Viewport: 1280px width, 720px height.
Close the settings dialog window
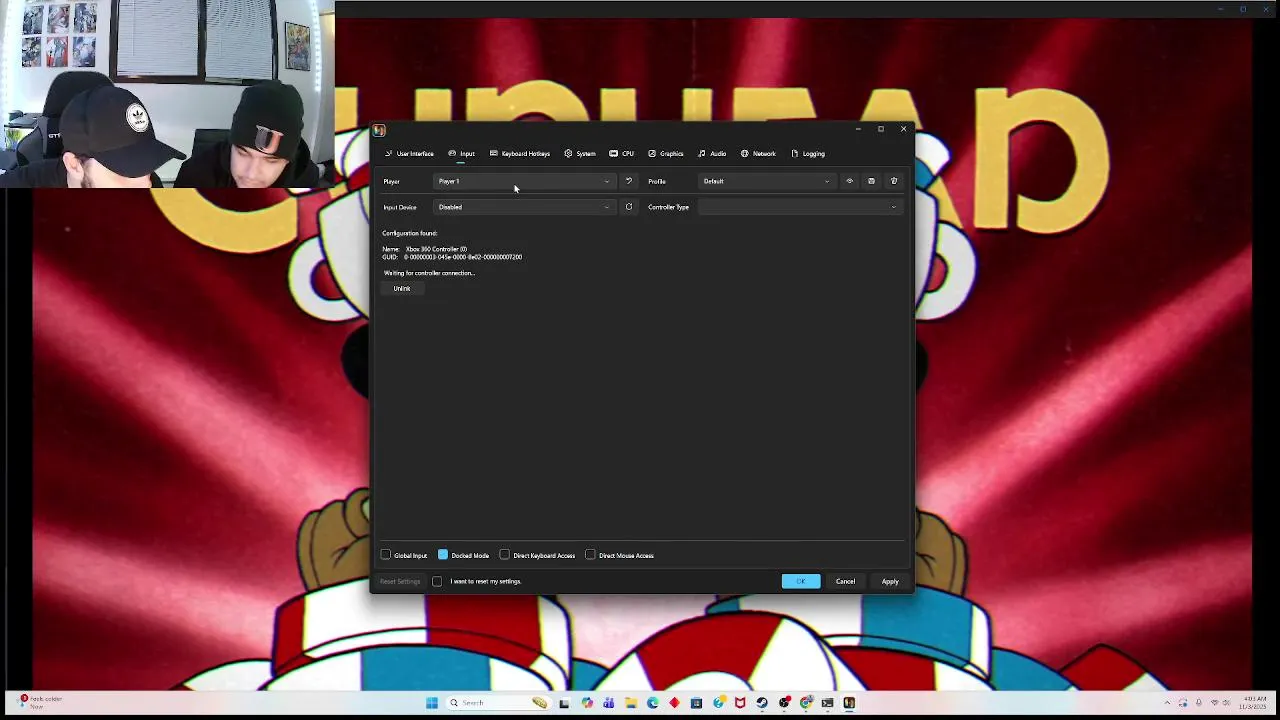coord(904,129)
